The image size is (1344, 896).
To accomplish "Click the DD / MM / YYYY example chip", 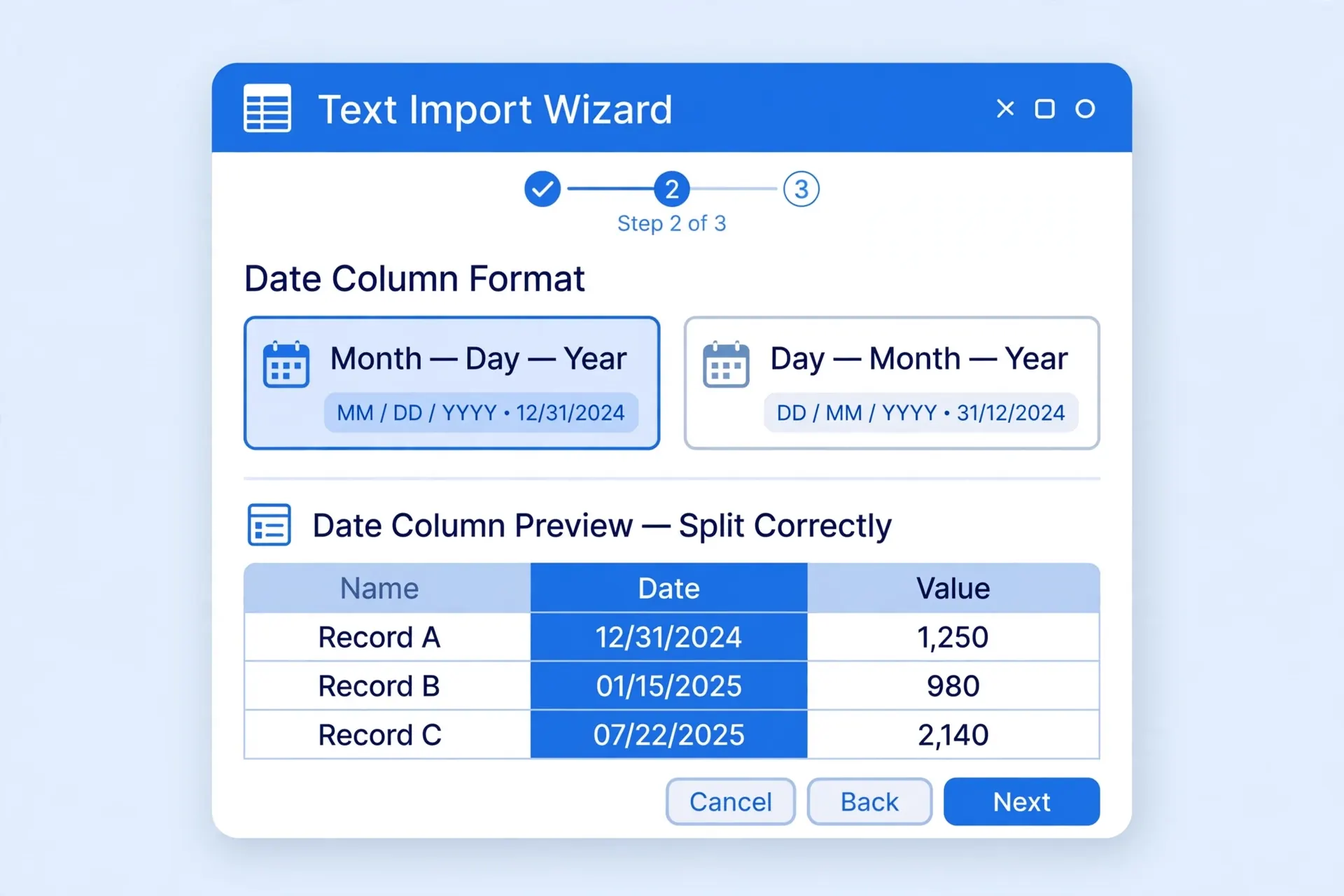I will (x=920, y=412).
